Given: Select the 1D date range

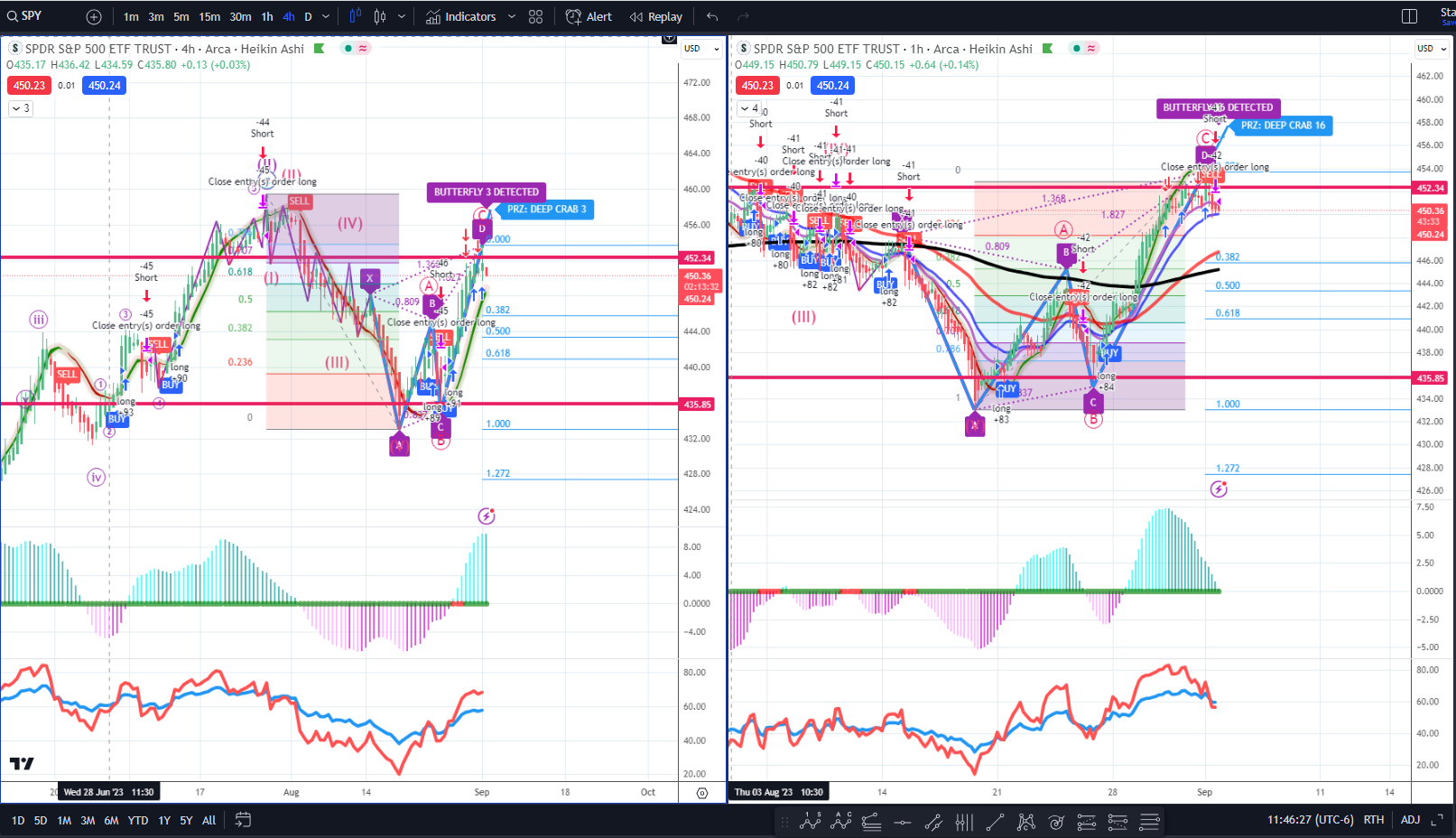Looking at the screenshot, I should [x=18, y=821].
